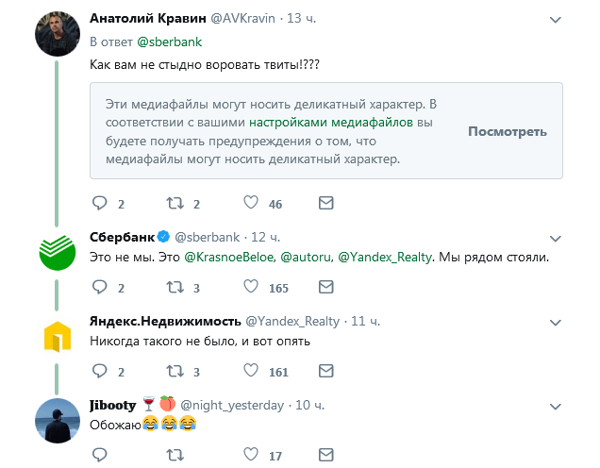Reply to Сбербанк's tweet

[x=99, y=288]
